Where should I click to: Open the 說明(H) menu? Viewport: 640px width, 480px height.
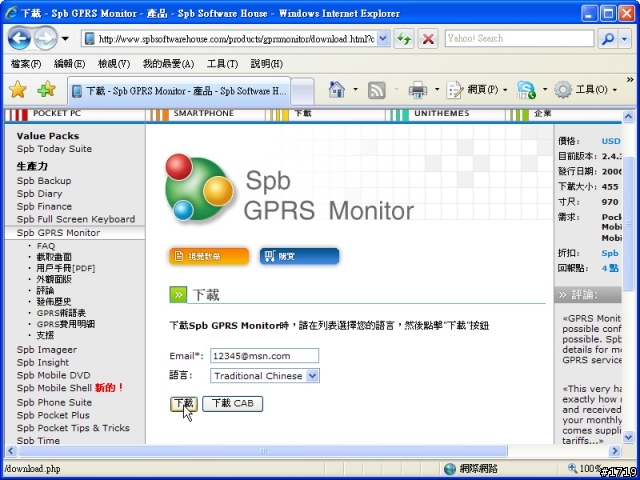[x=267, y=64]
